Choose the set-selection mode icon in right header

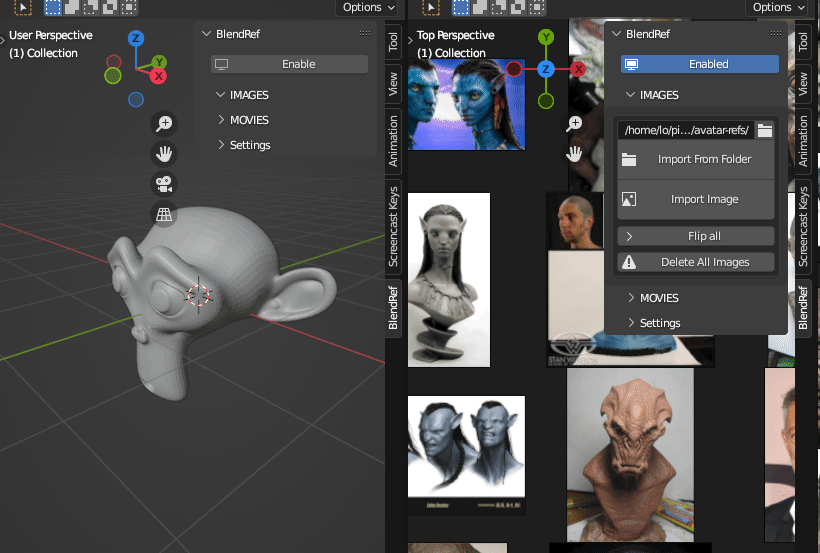[461, 7]
